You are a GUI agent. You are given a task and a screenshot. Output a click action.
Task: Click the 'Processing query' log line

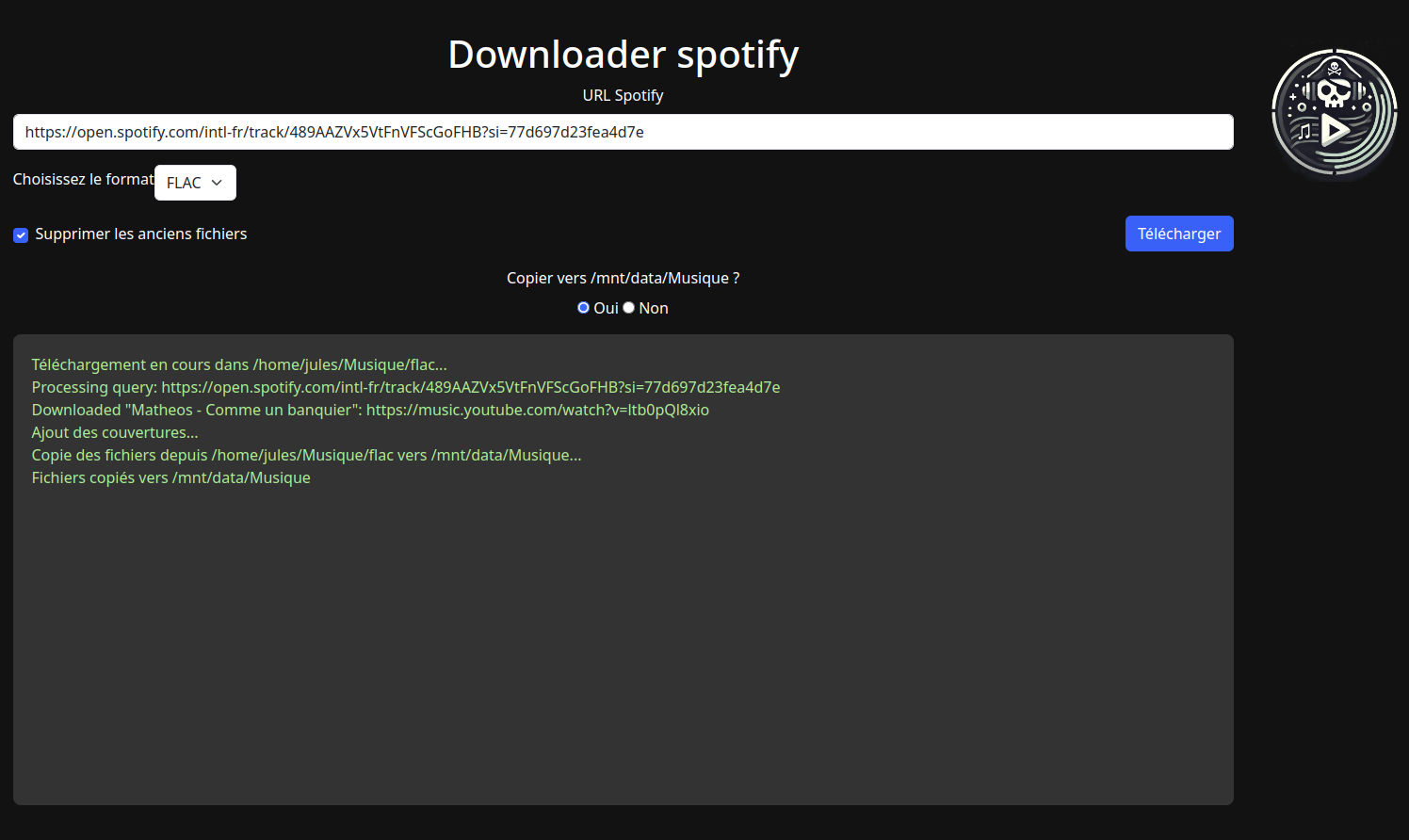click(405, 387)
